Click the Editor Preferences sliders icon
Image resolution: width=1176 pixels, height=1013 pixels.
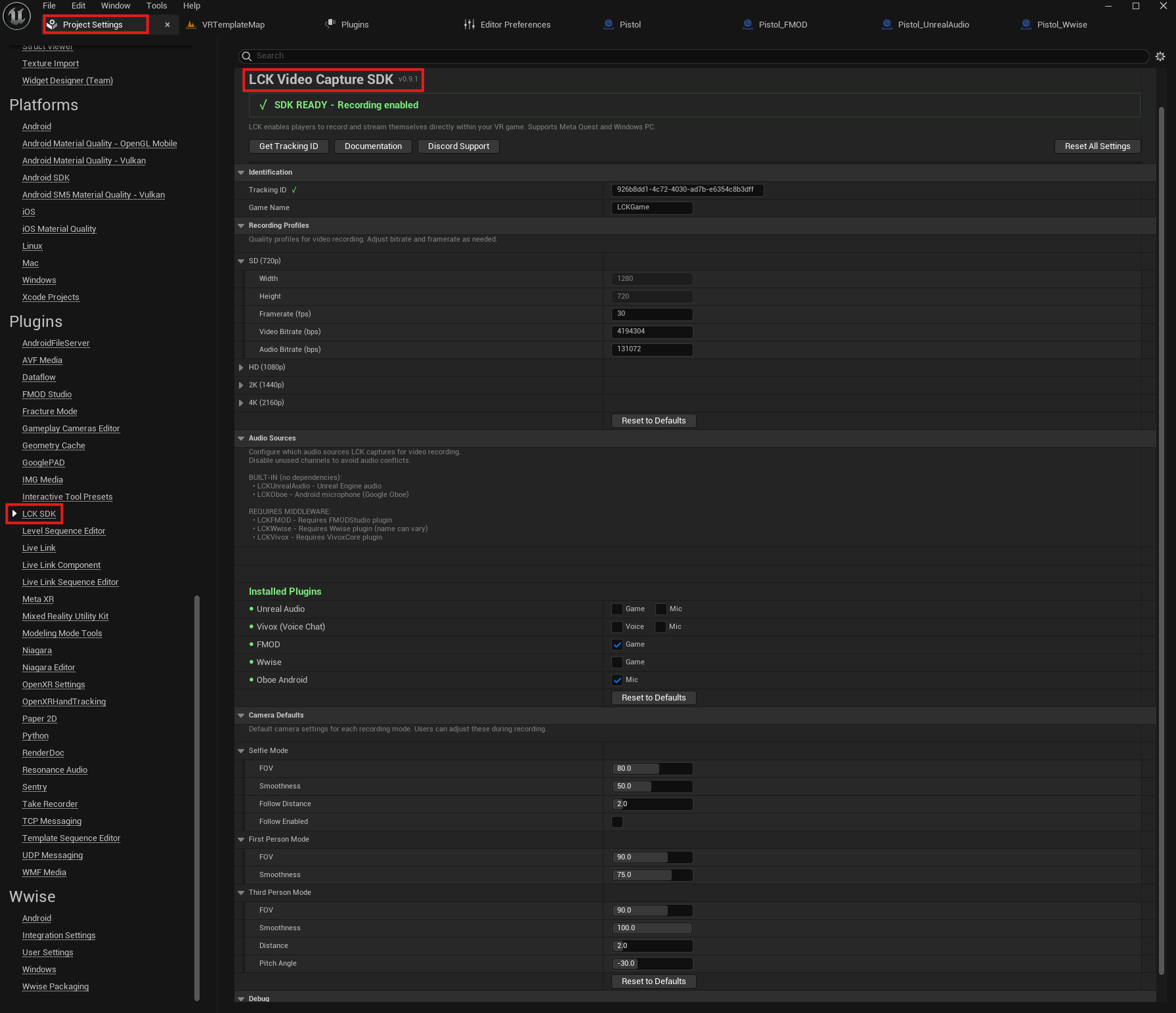(469, 24)
